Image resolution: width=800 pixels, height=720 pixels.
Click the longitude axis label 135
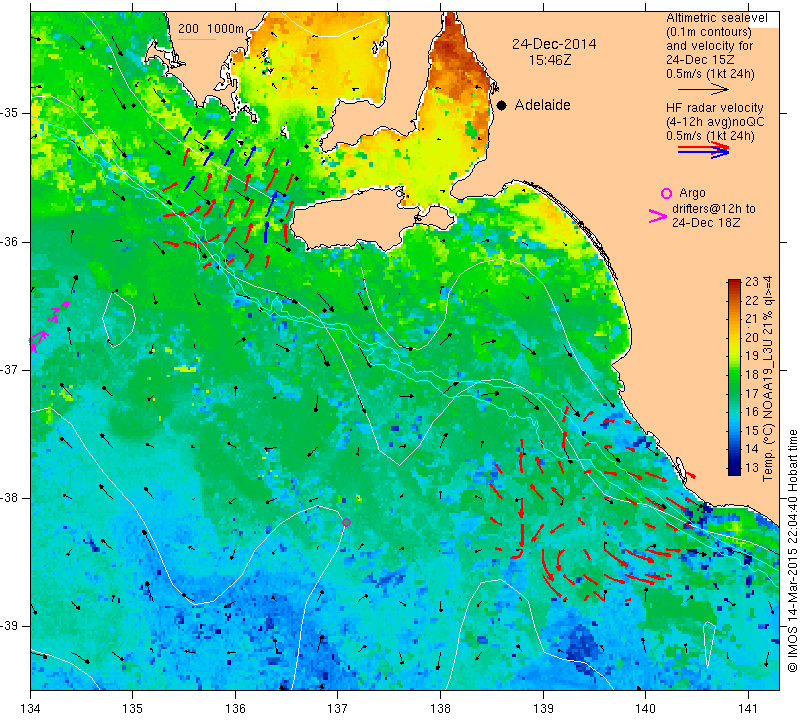(x=133, y=709)
